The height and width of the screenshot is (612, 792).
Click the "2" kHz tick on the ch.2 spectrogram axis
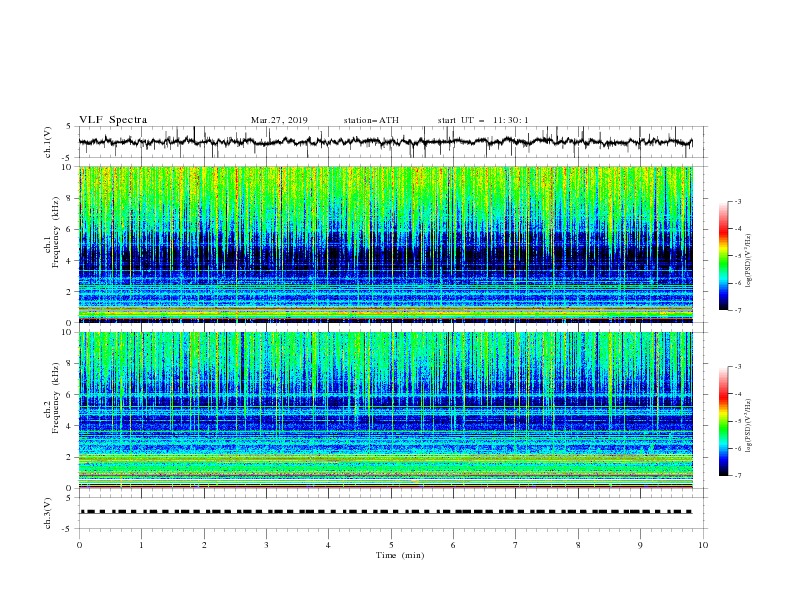(70, 457)
